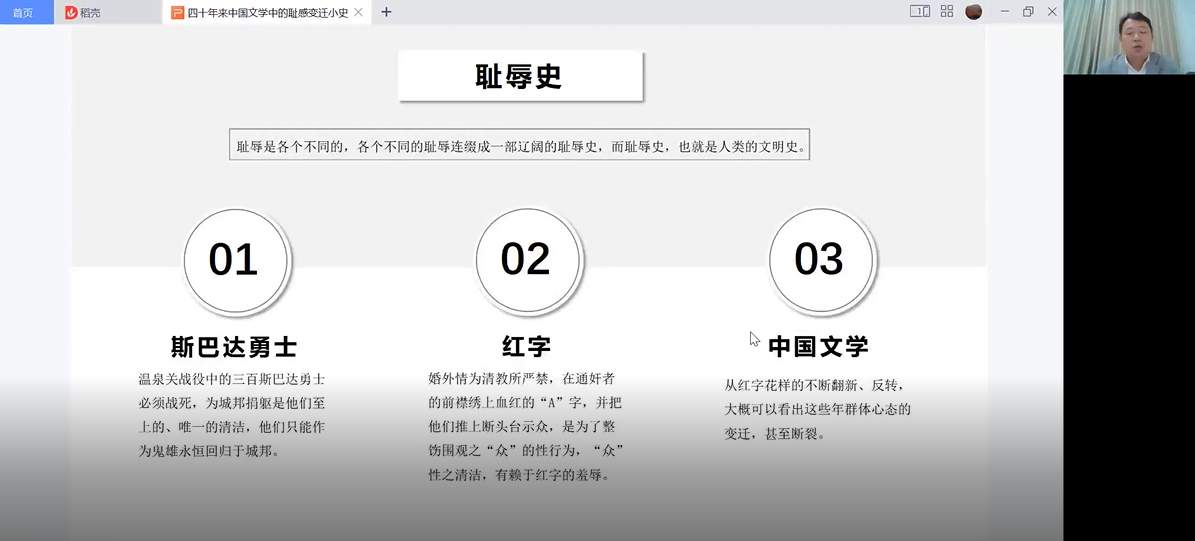Viewport: 1195px width, 541px height.
Task: Add a new tab with plus button
Action: pyautogui.click(x=386, y=12)
